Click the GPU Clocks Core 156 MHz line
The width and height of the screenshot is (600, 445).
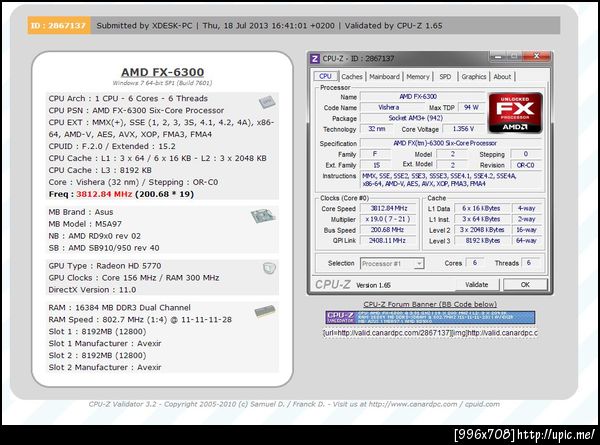[134, 278]
